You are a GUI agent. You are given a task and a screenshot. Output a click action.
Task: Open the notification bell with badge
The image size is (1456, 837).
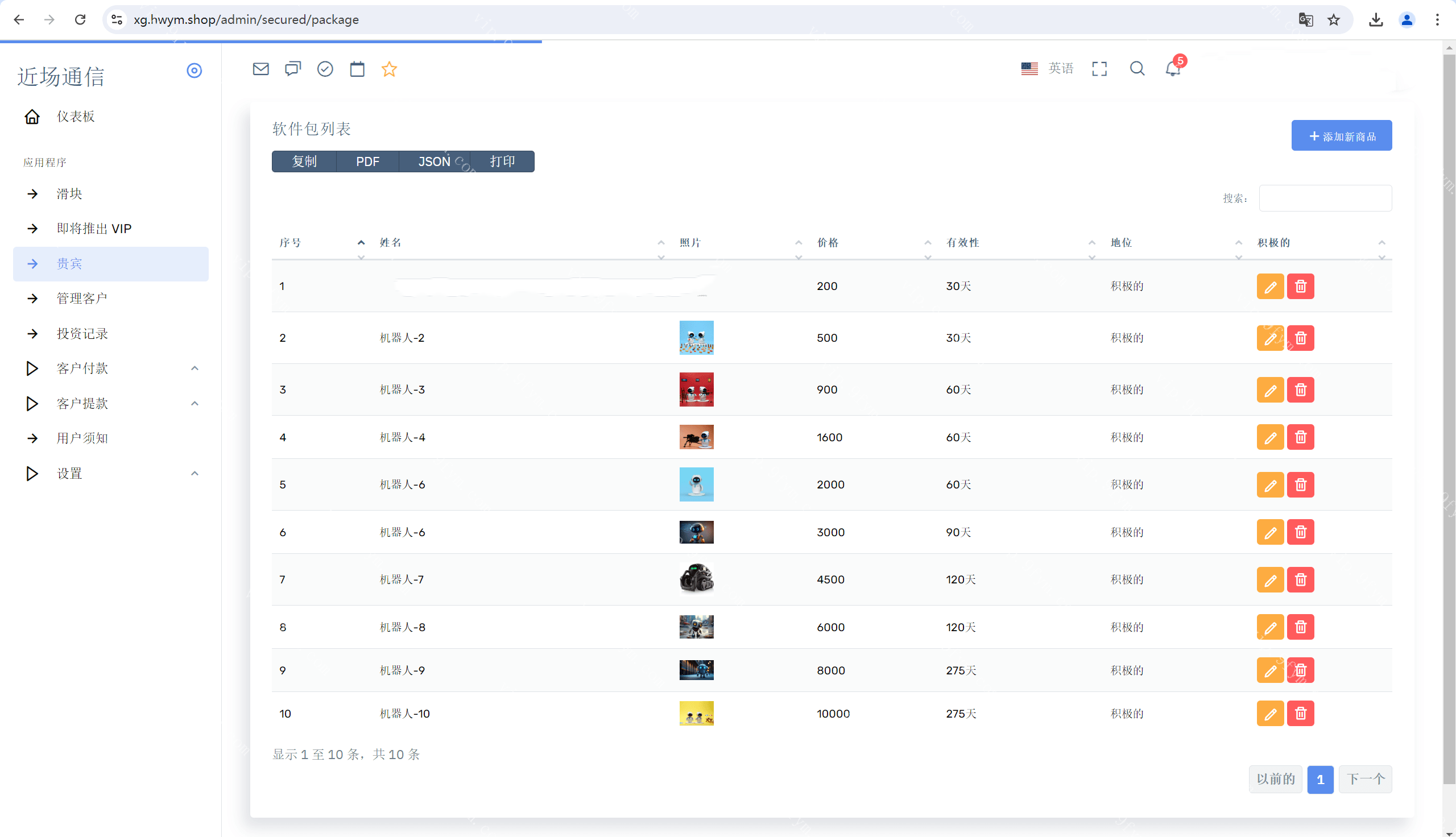pyautogui.click(x=1173, y=69)
